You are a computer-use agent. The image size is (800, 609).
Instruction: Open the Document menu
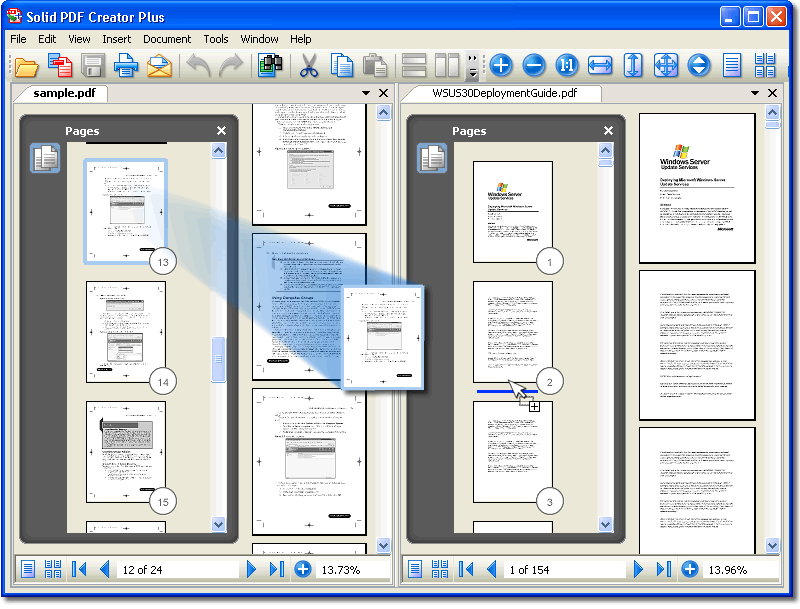166,39
